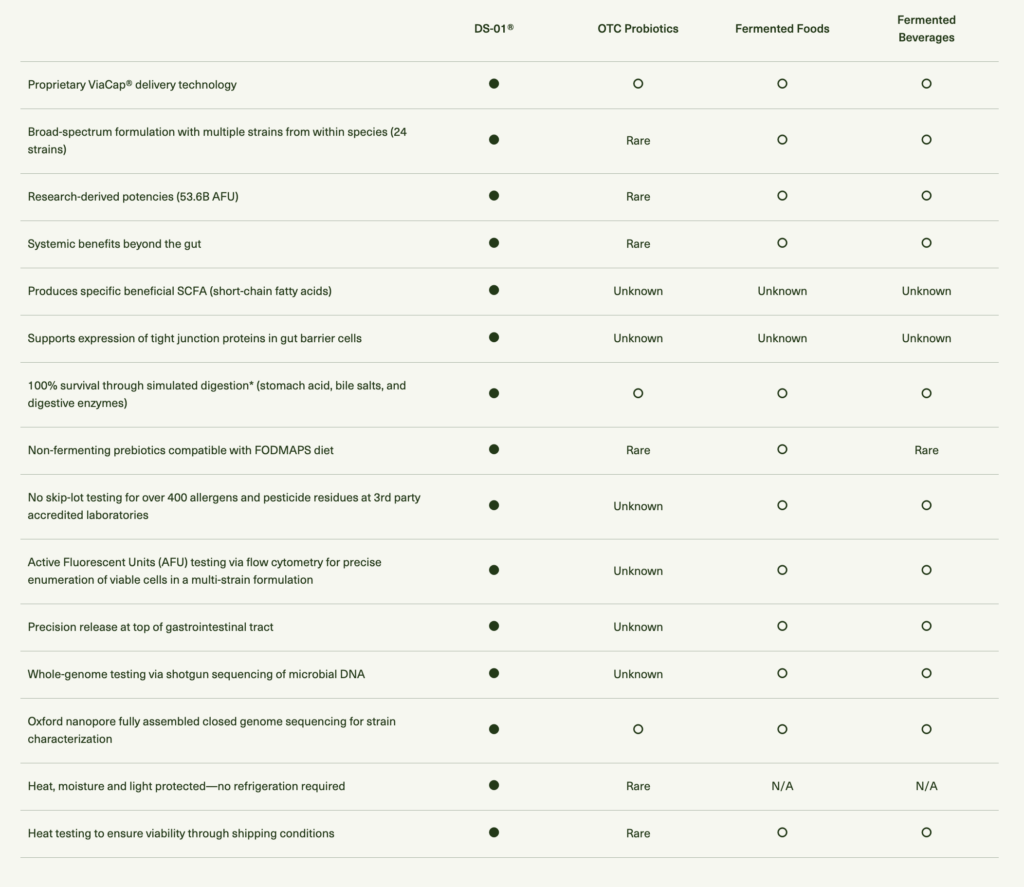Click the DS-01 dot for Whole-genome testing

tap(494, 673)
